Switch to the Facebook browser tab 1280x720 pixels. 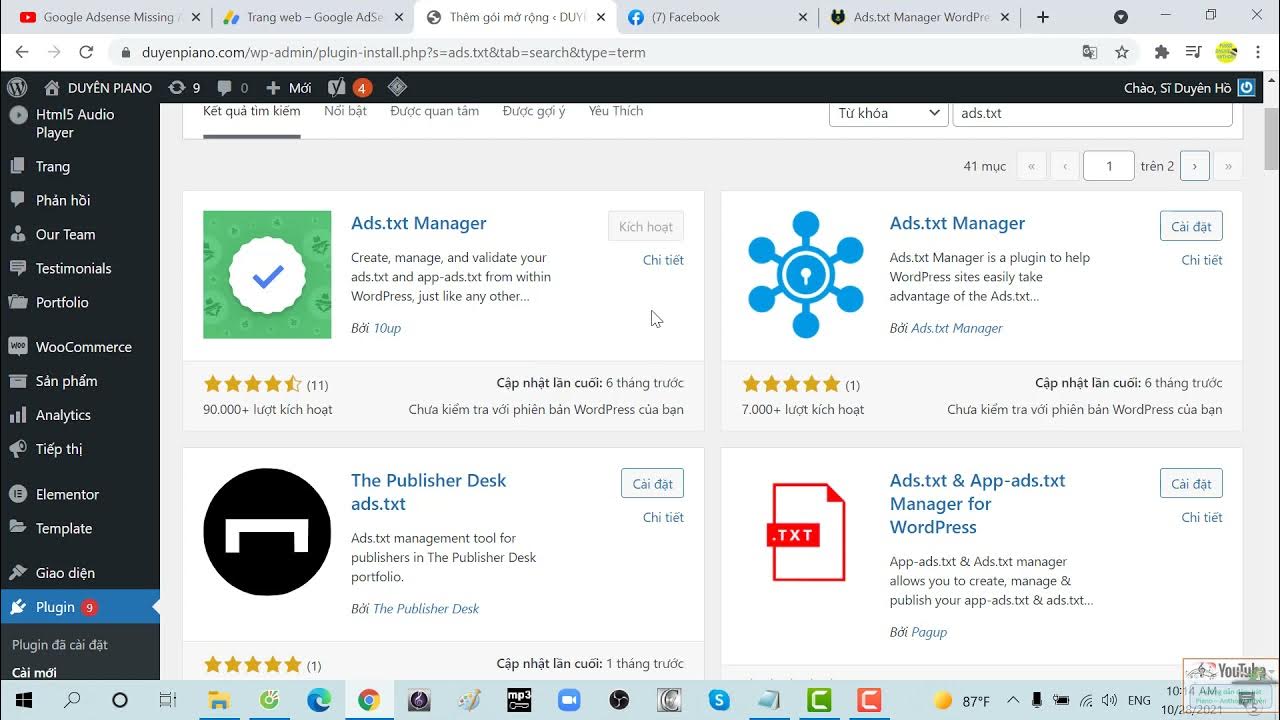point(718,17)
